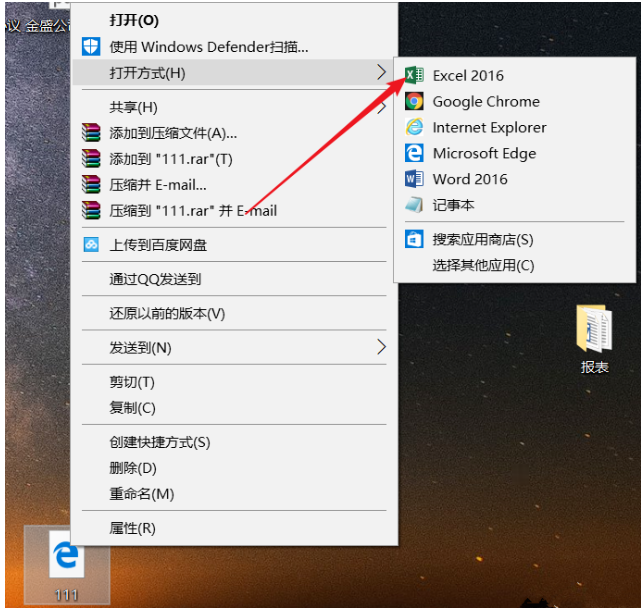Choose 重命名(M) to rename the file
The height and width of the screenshot is (613, 641).
pyautogui.click(x=234, y=494)
